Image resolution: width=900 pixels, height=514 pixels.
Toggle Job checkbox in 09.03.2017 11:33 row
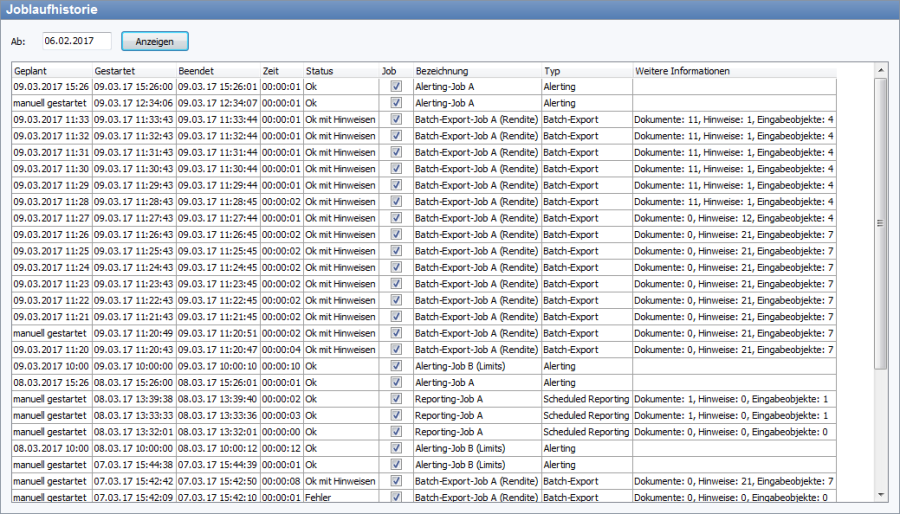pos(396,120)
